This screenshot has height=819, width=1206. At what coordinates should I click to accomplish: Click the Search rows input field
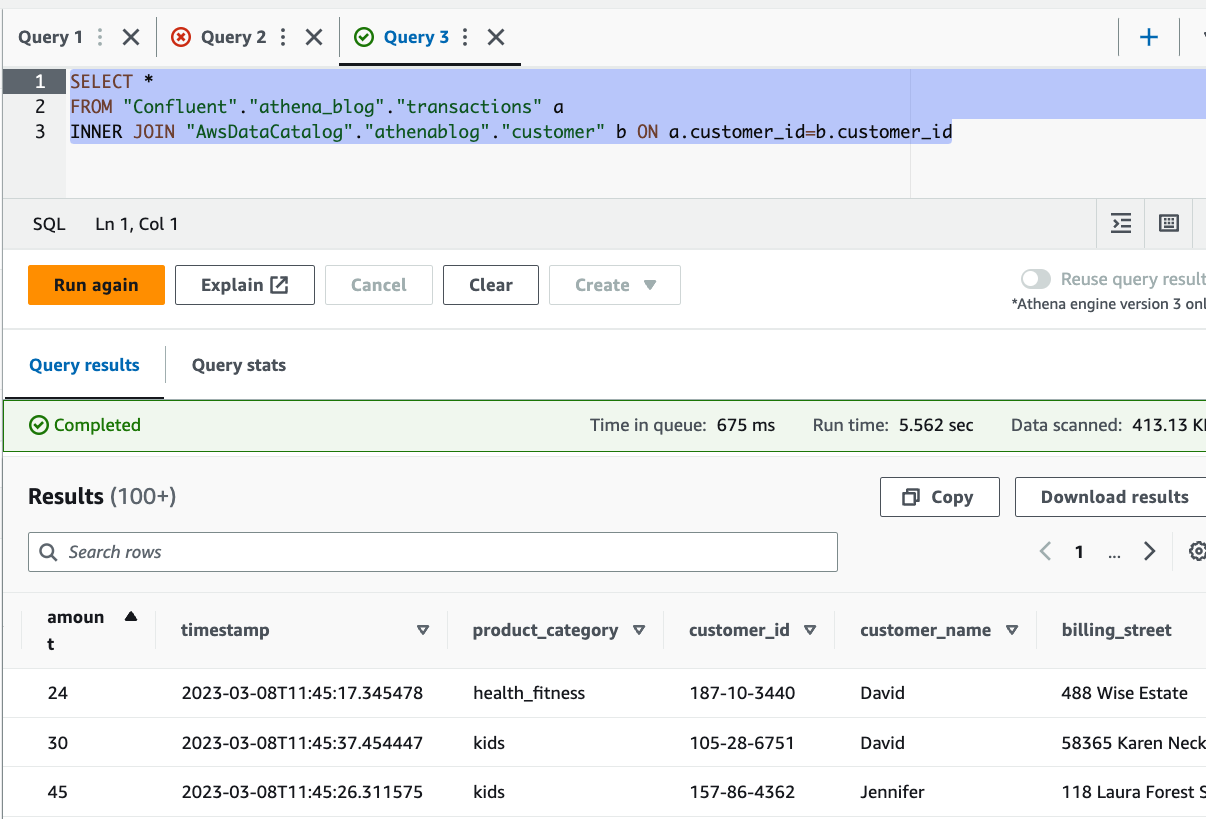pyautogui.click(x=432, y=552)
